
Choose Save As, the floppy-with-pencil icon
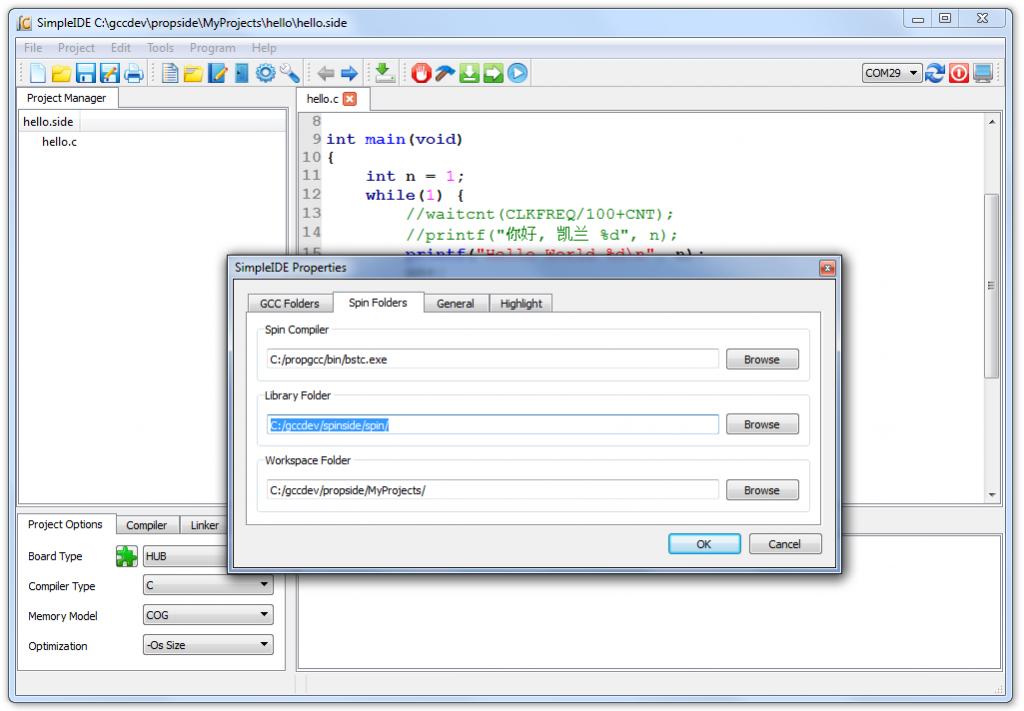pos(110,73)
